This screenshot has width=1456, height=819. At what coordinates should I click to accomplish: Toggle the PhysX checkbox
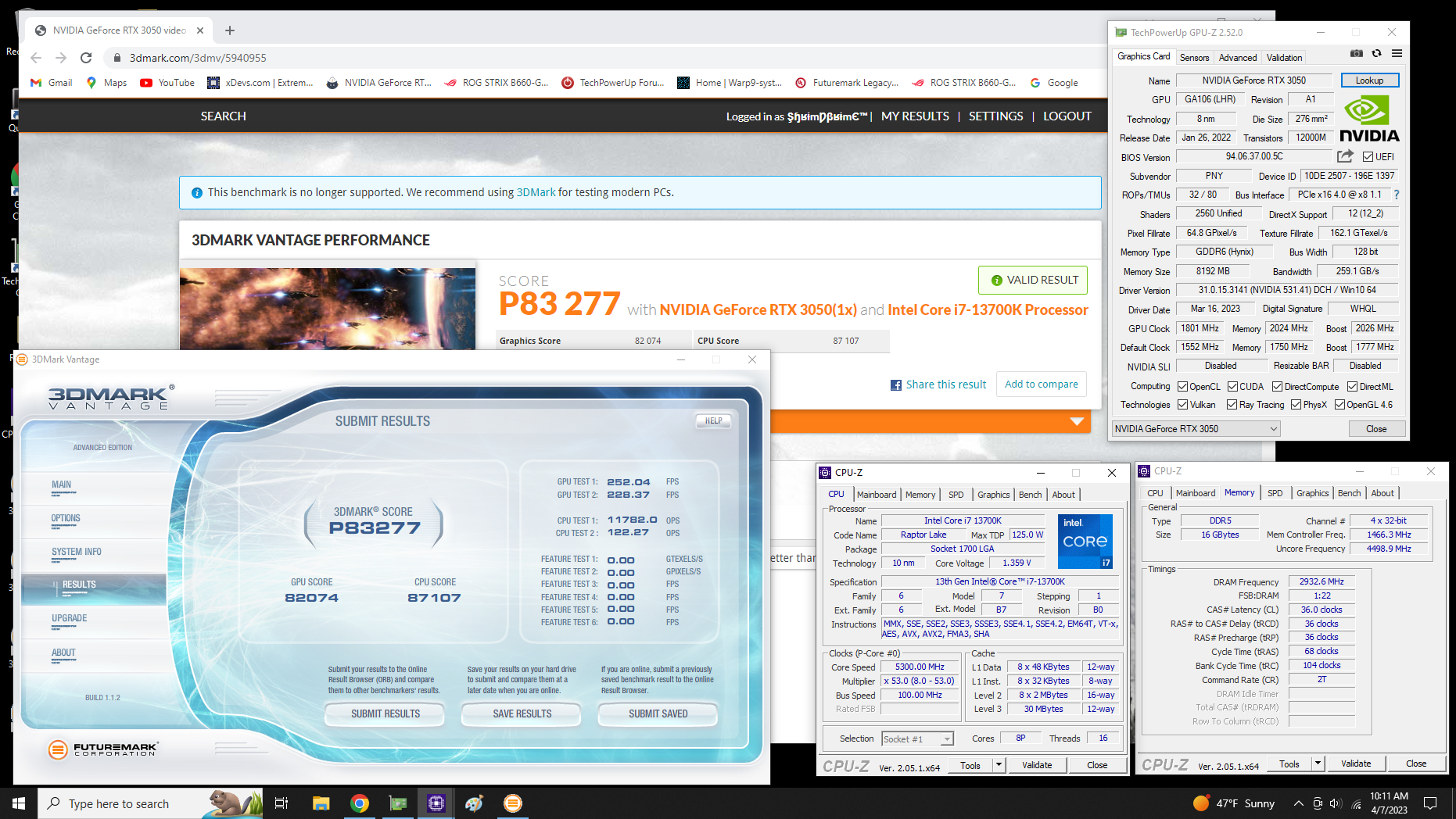point(1296,405)
